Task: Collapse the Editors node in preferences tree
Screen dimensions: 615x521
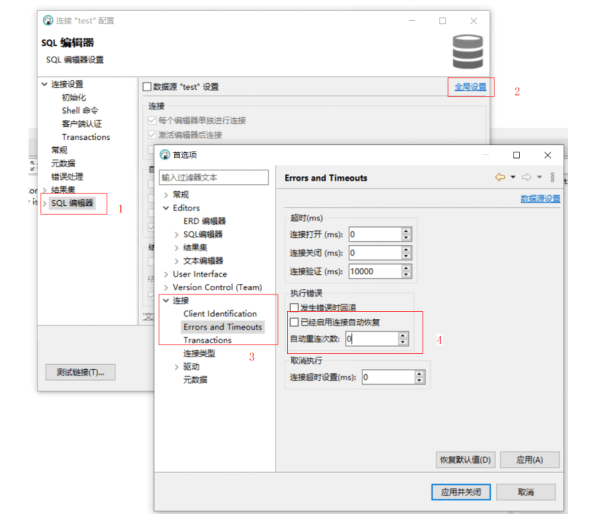Action: click(166, 208)
